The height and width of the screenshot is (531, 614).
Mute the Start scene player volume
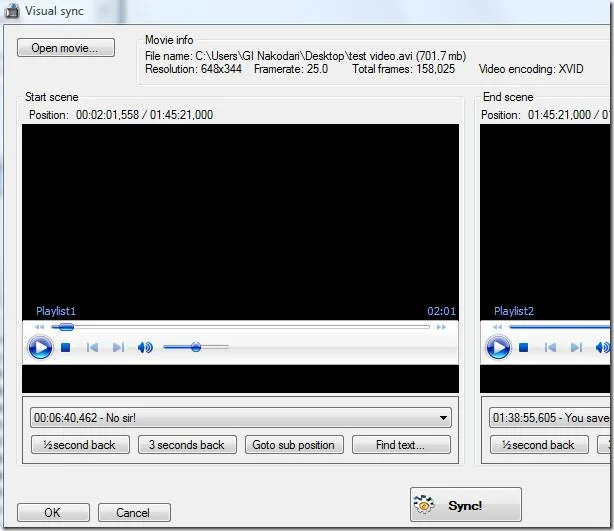click(145, 347)
